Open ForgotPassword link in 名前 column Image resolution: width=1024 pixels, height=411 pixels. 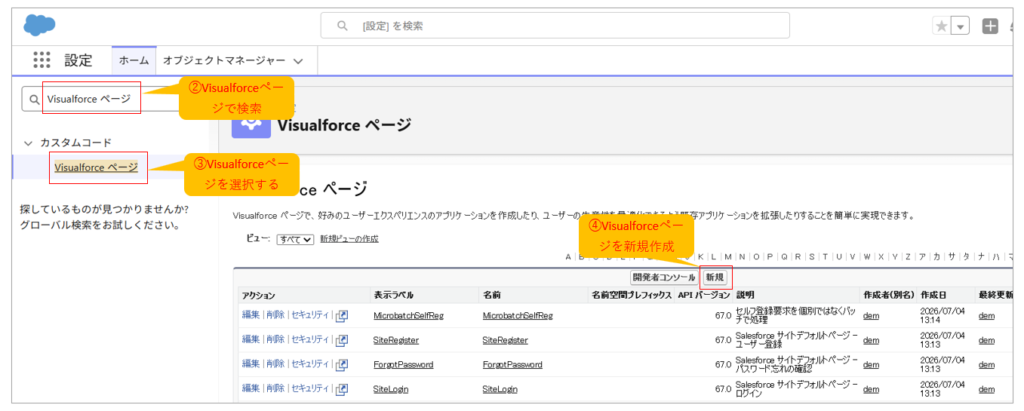(x=512, y=365)
